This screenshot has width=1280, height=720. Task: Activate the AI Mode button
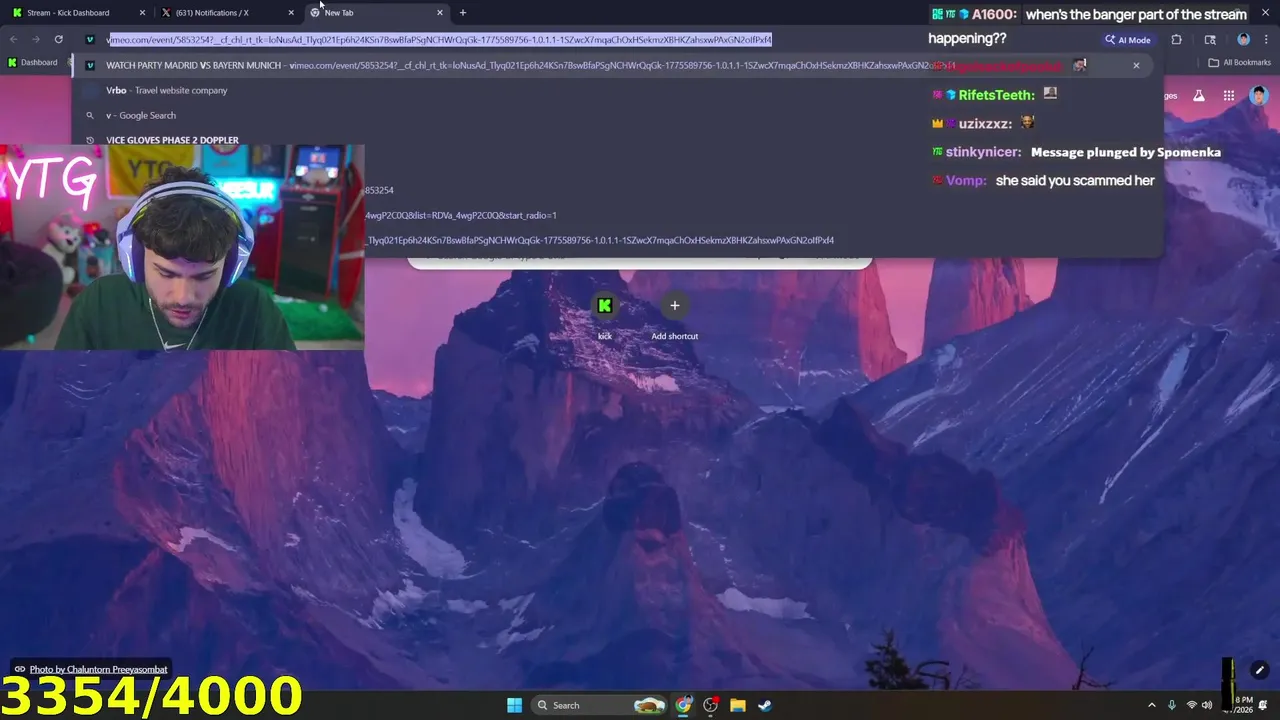pyautogui.click(x=1128, y=40)
